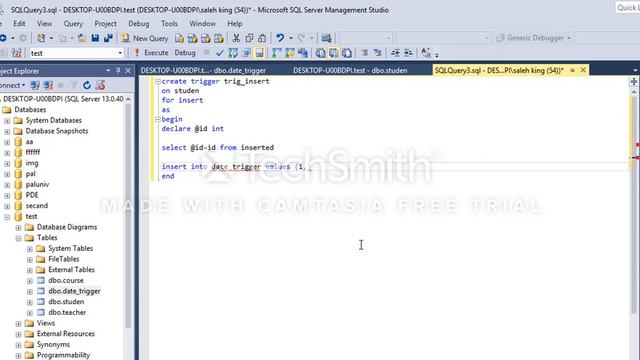The width and height of the screenshot is (640, 360).
Task: Click the Quick Launch search box
Action: (x=628, y=8)
